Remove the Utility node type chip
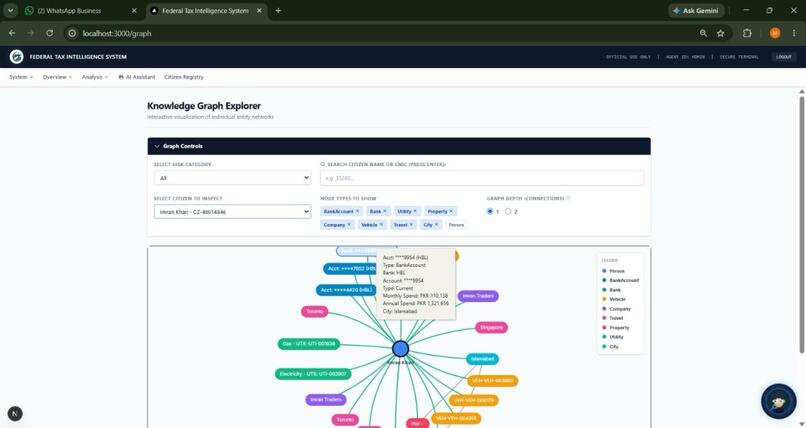This screenshot has height=428, width=806. (x=415, y=211)
